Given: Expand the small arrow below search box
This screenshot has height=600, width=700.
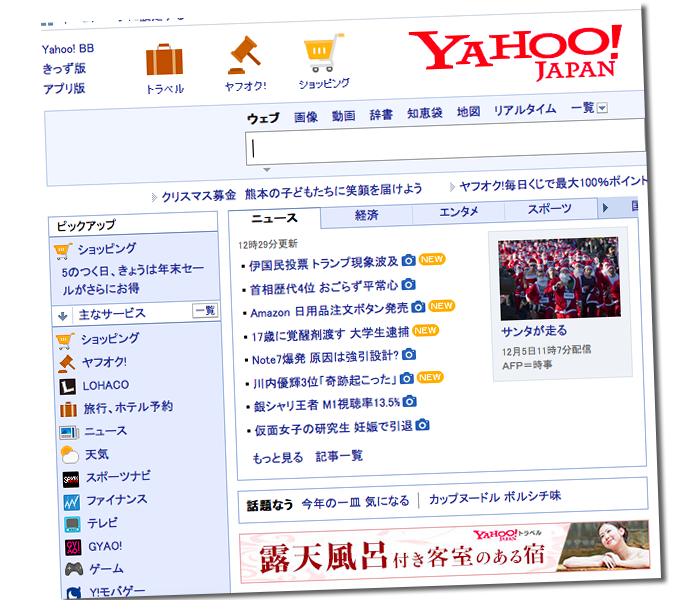Looking at the screenshot, I should click(267, 170).
